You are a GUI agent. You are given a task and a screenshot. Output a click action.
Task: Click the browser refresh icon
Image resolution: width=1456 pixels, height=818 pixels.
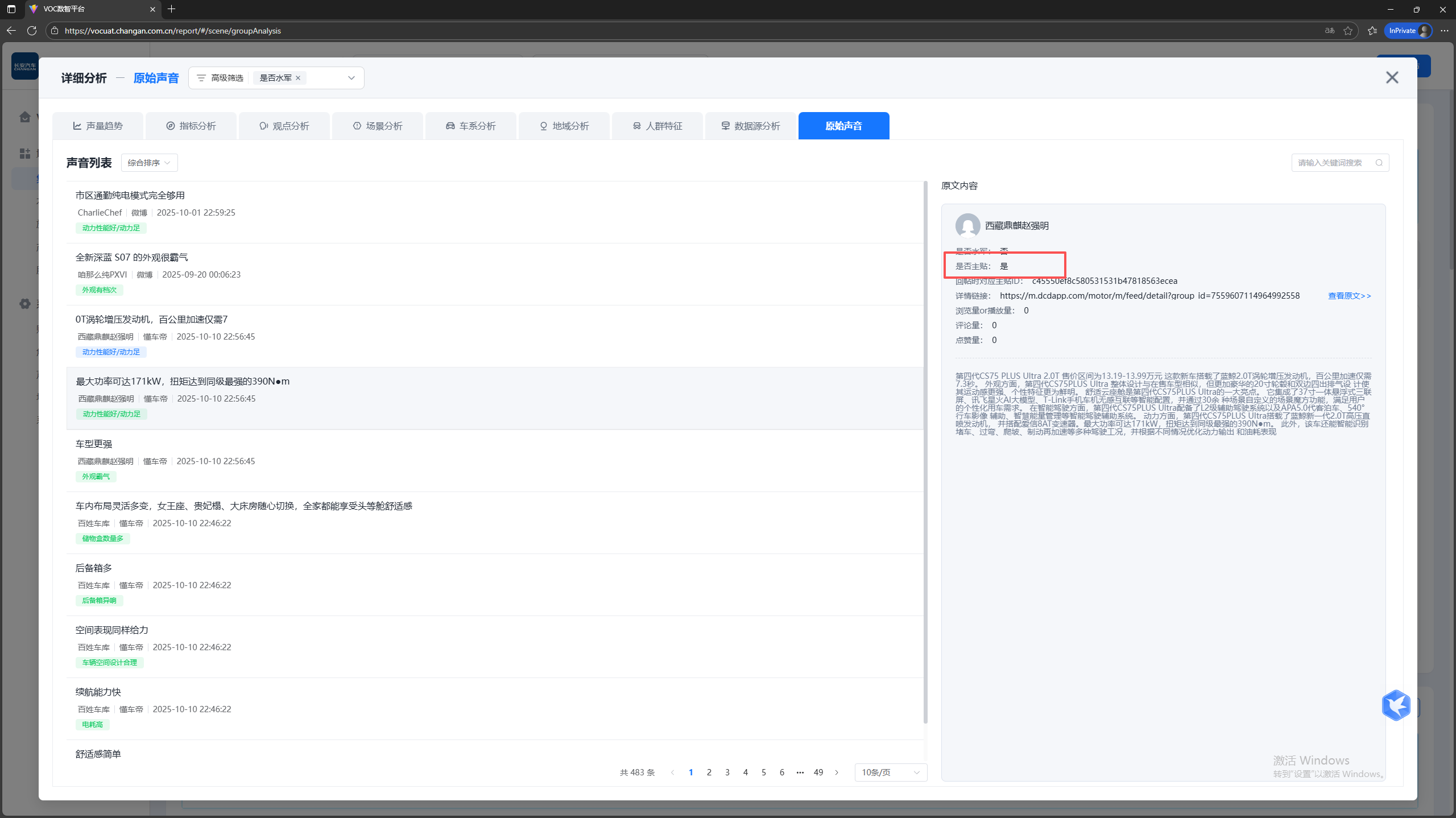pyautogui.click(x=32, y=31)
